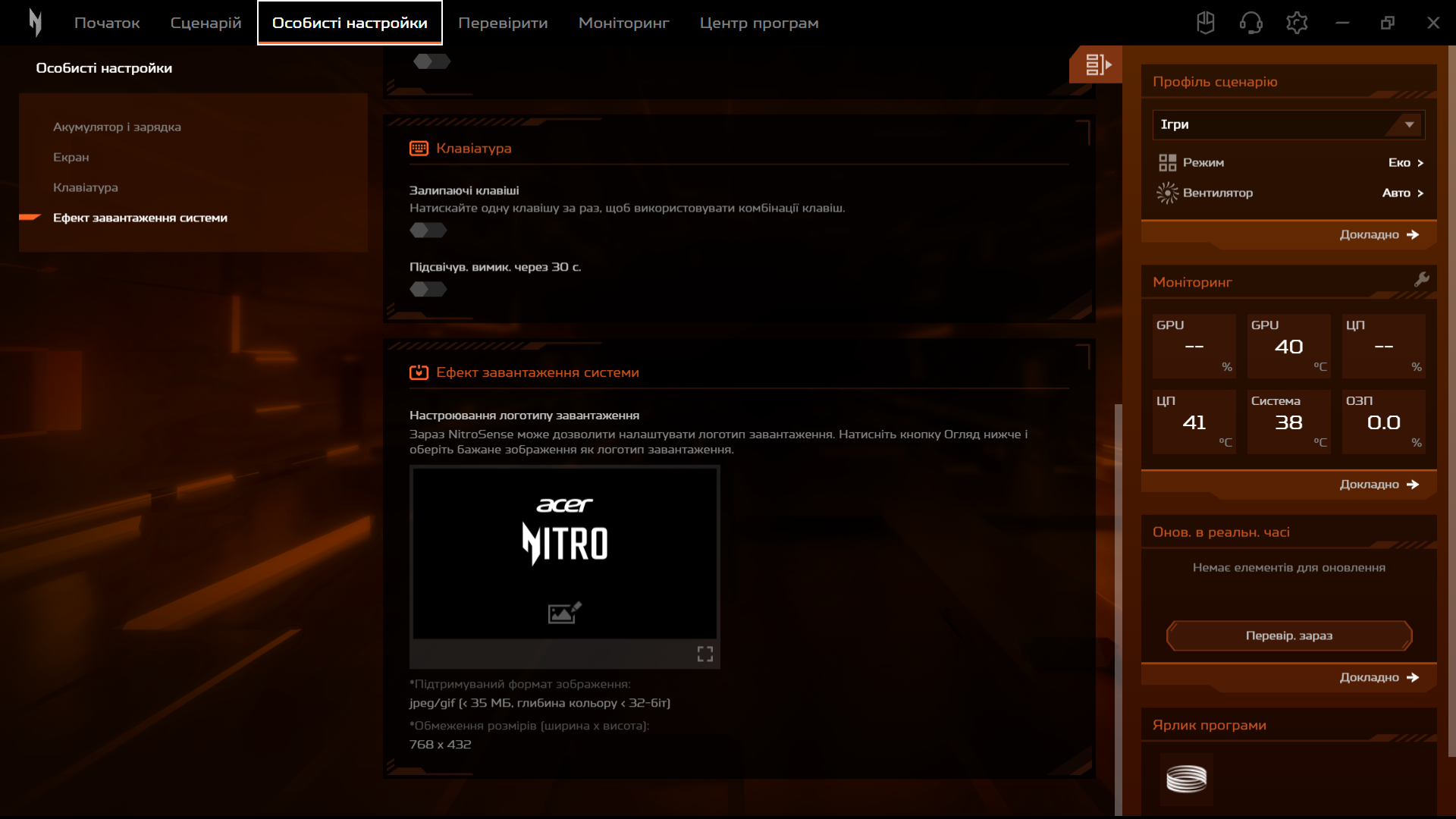Viewport: 1456px width, 819px height.
Task: Click the jpeg/gif format limit text
Action: tap(540, 703)
